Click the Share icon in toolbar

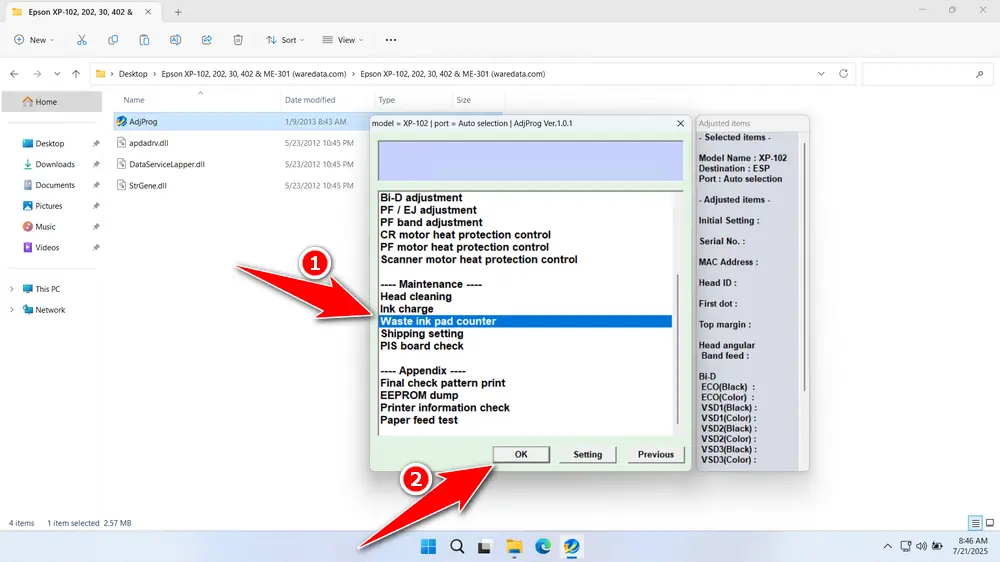pyautogui.click(x=207, y=40)
